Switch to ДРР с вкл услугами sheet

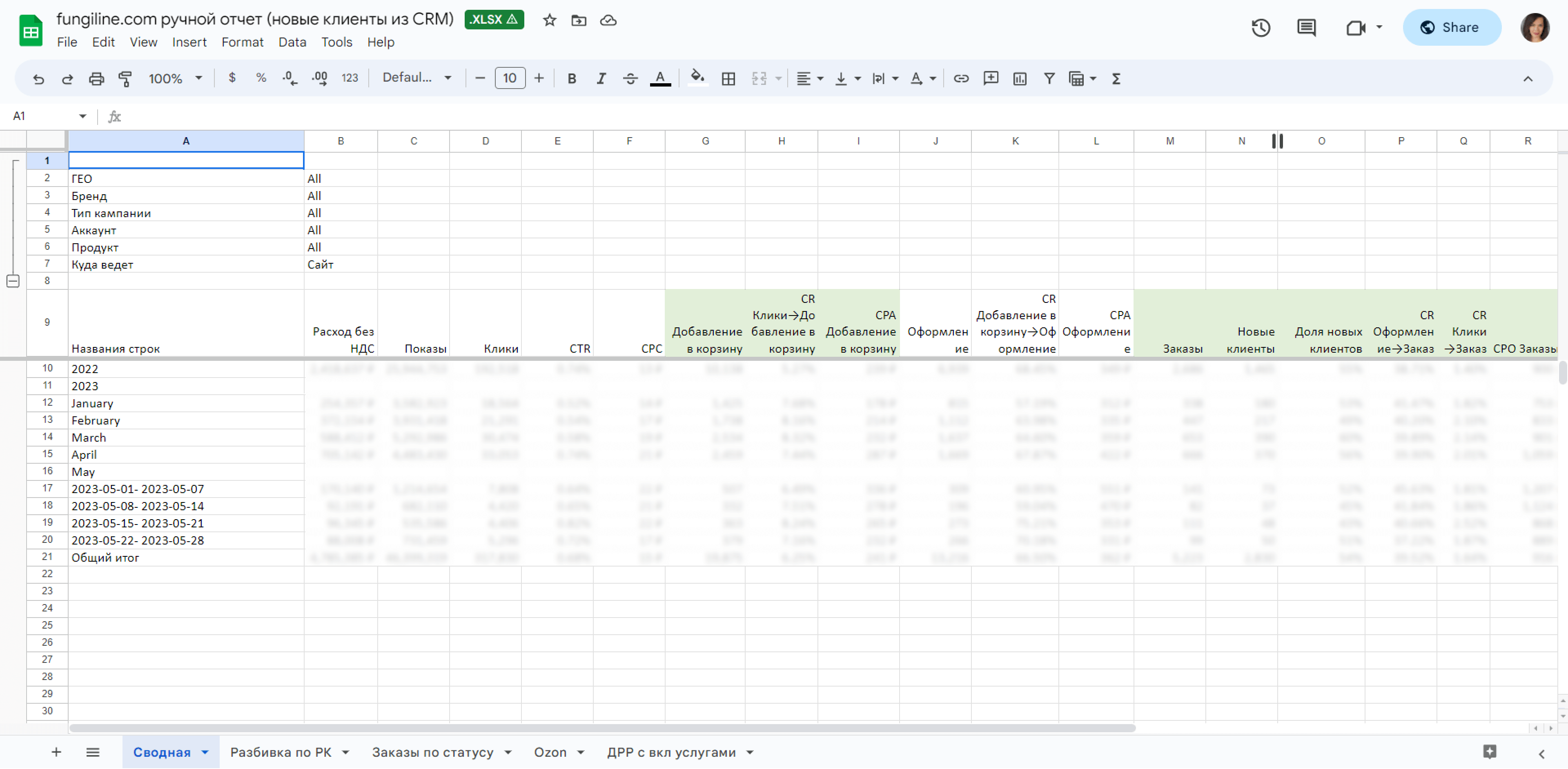point(671,753)
